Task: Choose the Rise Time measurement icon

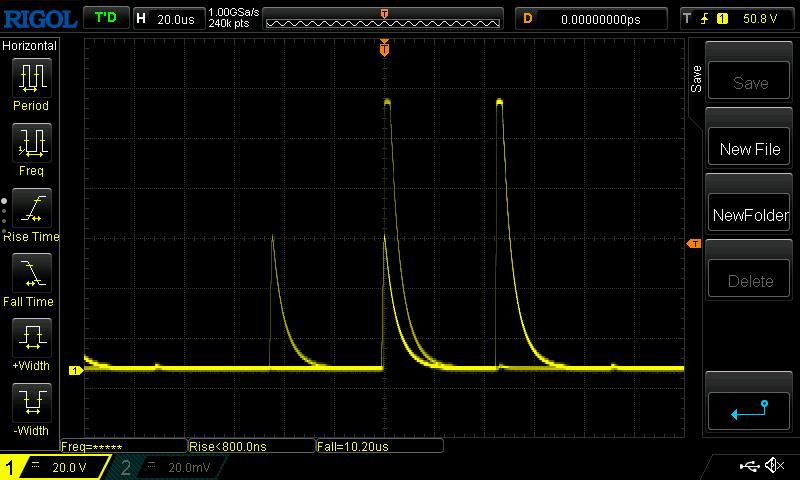Action: click(31, 208)
